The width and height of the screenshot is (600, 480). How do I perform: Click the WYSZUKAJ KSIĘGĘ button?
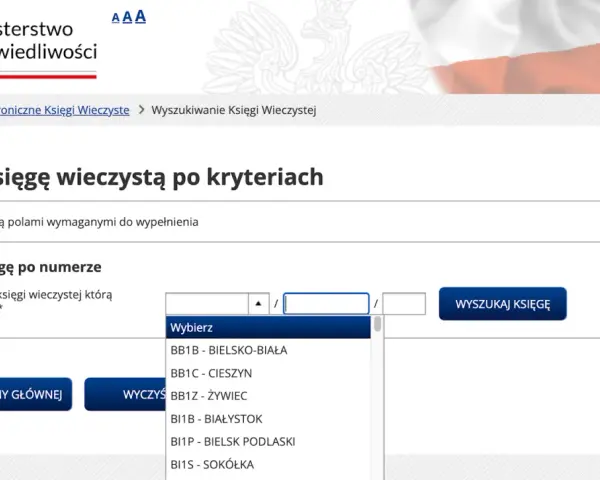click(502, 304)
